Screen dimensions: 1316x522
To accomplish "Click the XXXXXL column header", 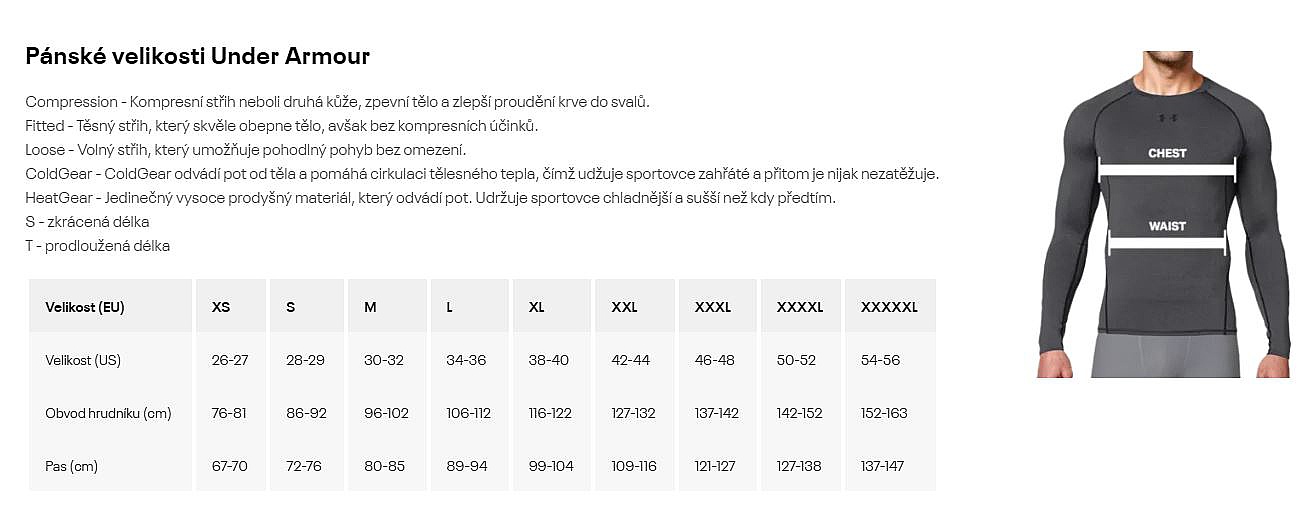I will [888, 307].
